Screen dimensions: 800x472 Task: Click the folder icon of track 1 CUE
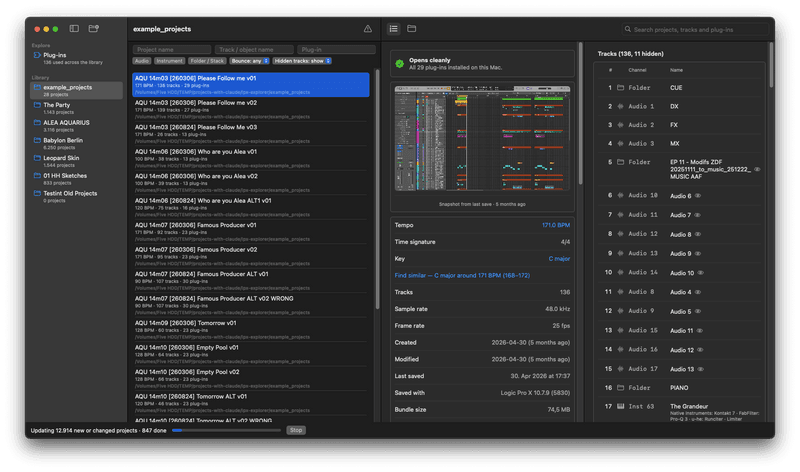[x=620, y=88]
